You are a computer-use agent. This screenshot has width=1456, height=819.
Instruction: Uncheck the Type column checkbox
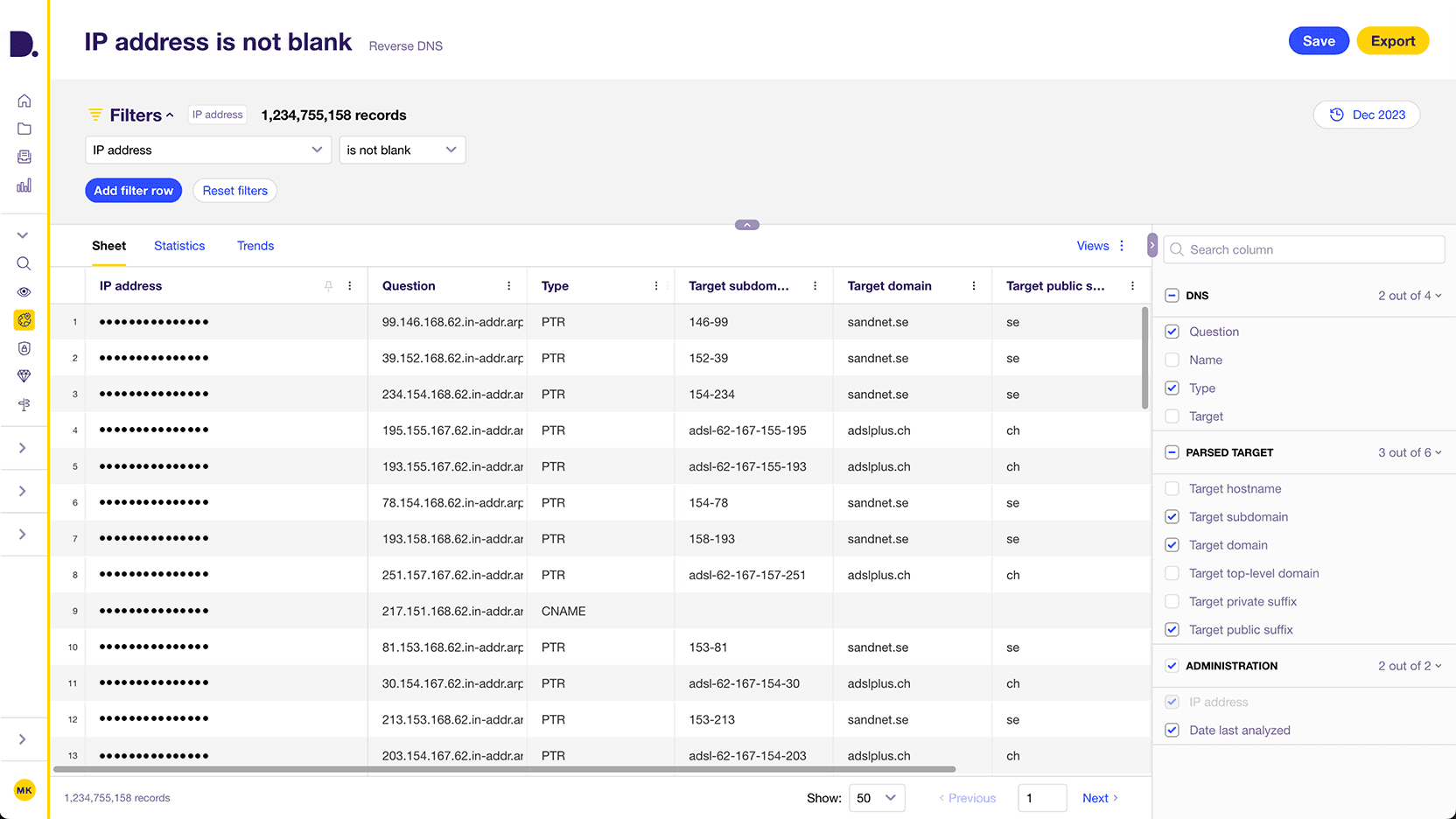[1172, 388]
